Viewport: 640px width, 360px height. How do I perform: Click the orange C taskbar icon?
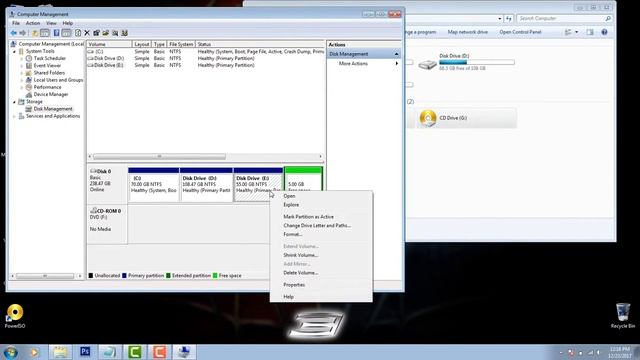(x=159, y=352)
